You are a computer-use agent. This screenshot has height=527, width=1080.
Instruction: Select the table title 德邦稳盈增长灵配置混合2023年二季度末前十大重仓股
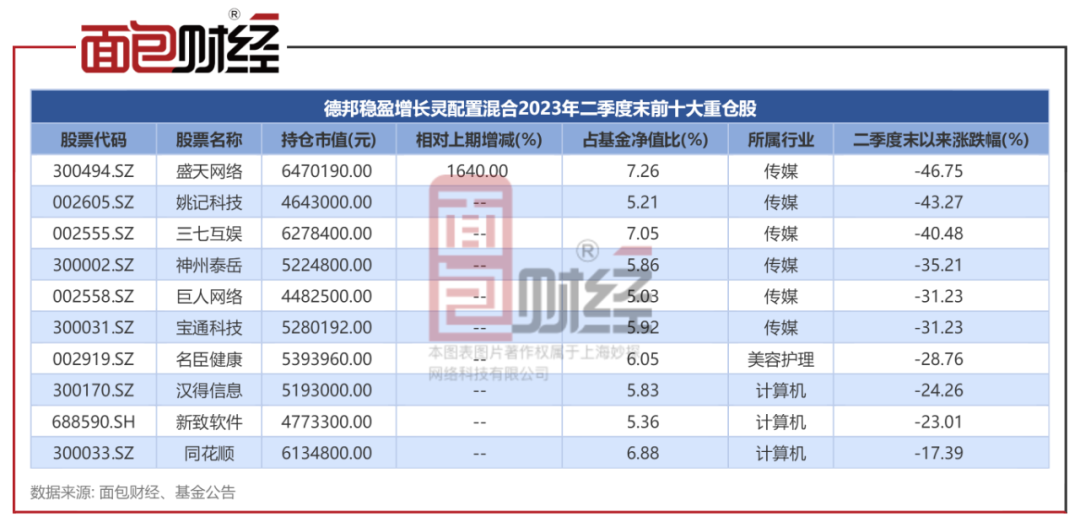(540, 108)
